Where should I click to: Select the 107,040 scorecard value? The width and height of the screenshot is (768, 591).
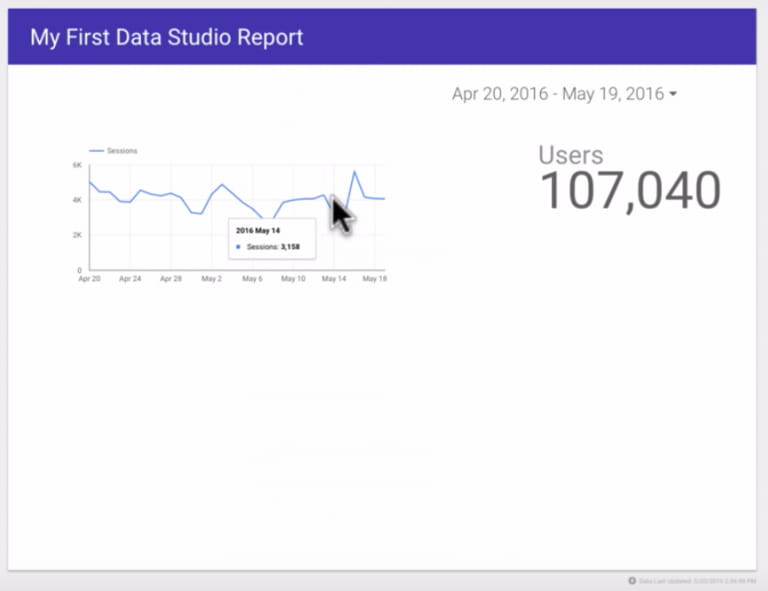pos(630,191)
